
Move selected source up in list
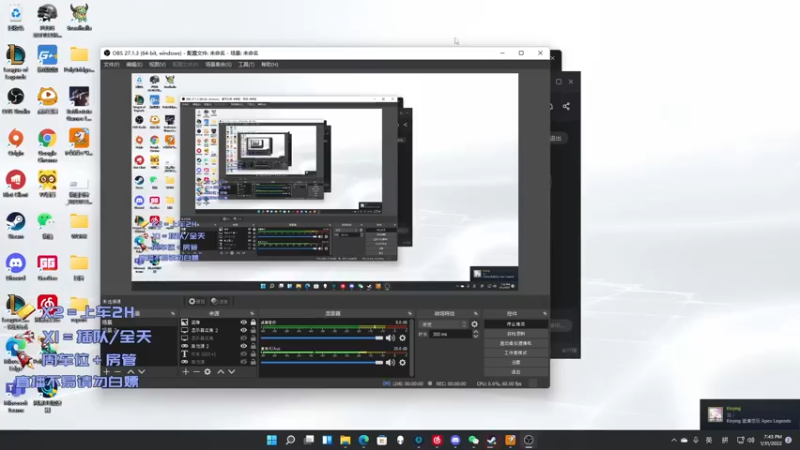[x=220, y=372]
